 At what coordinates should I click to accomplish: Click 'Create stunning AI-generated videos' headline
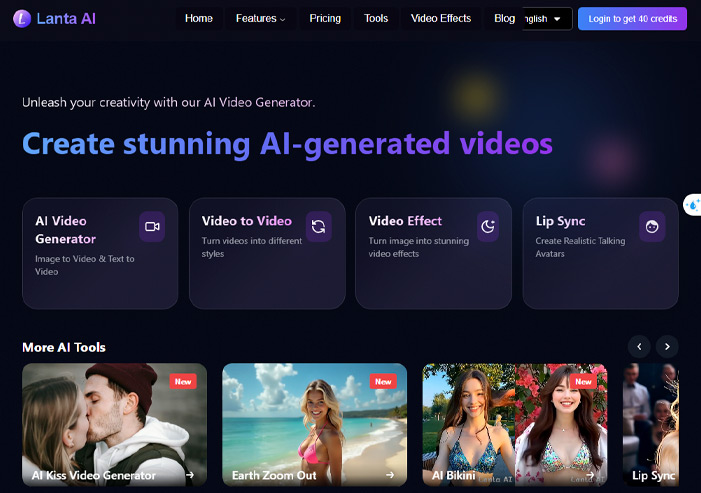[x=287, y=144]
